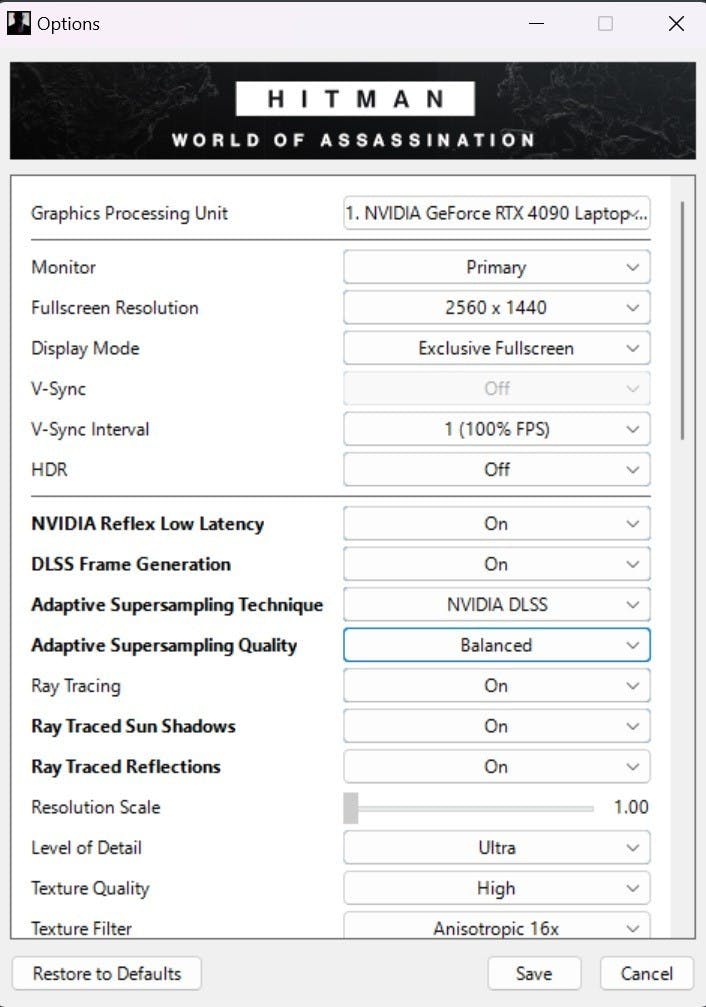Toggle the HDR Off setting
This screenshot has width=706, height=1007.
497,469
